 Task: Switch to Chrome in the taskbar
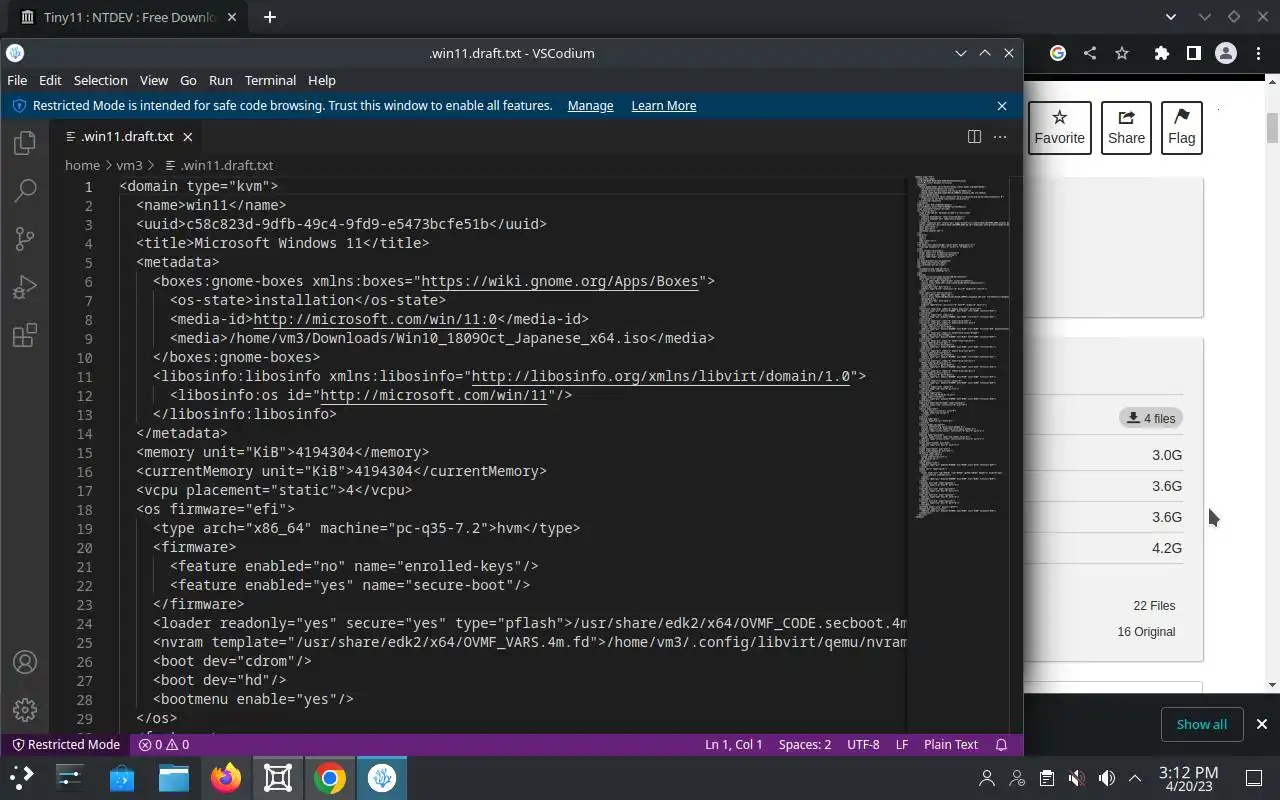pyautogui.click(x=330, y=777)
